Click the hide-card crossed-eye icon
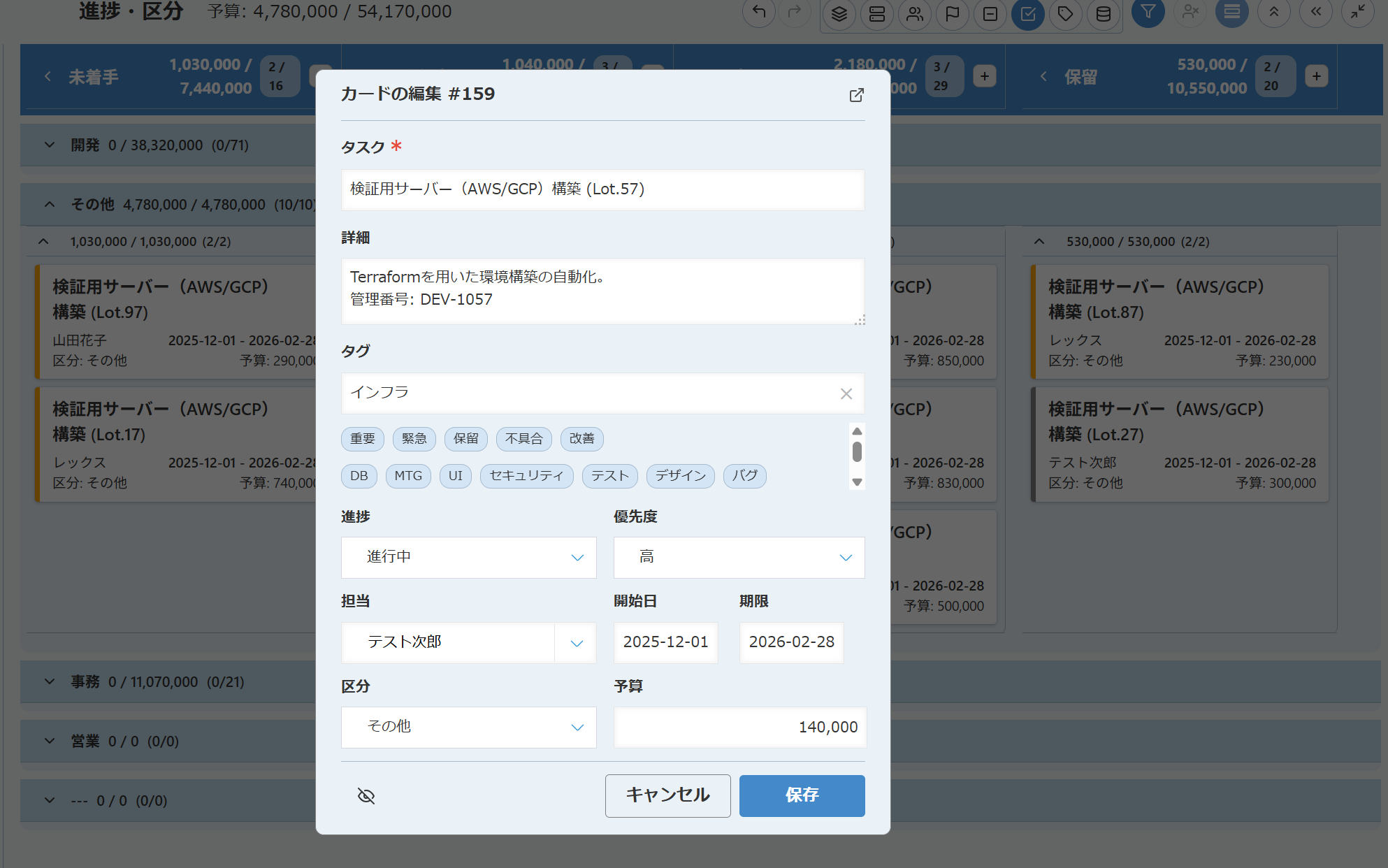 [x=366, y=795]
